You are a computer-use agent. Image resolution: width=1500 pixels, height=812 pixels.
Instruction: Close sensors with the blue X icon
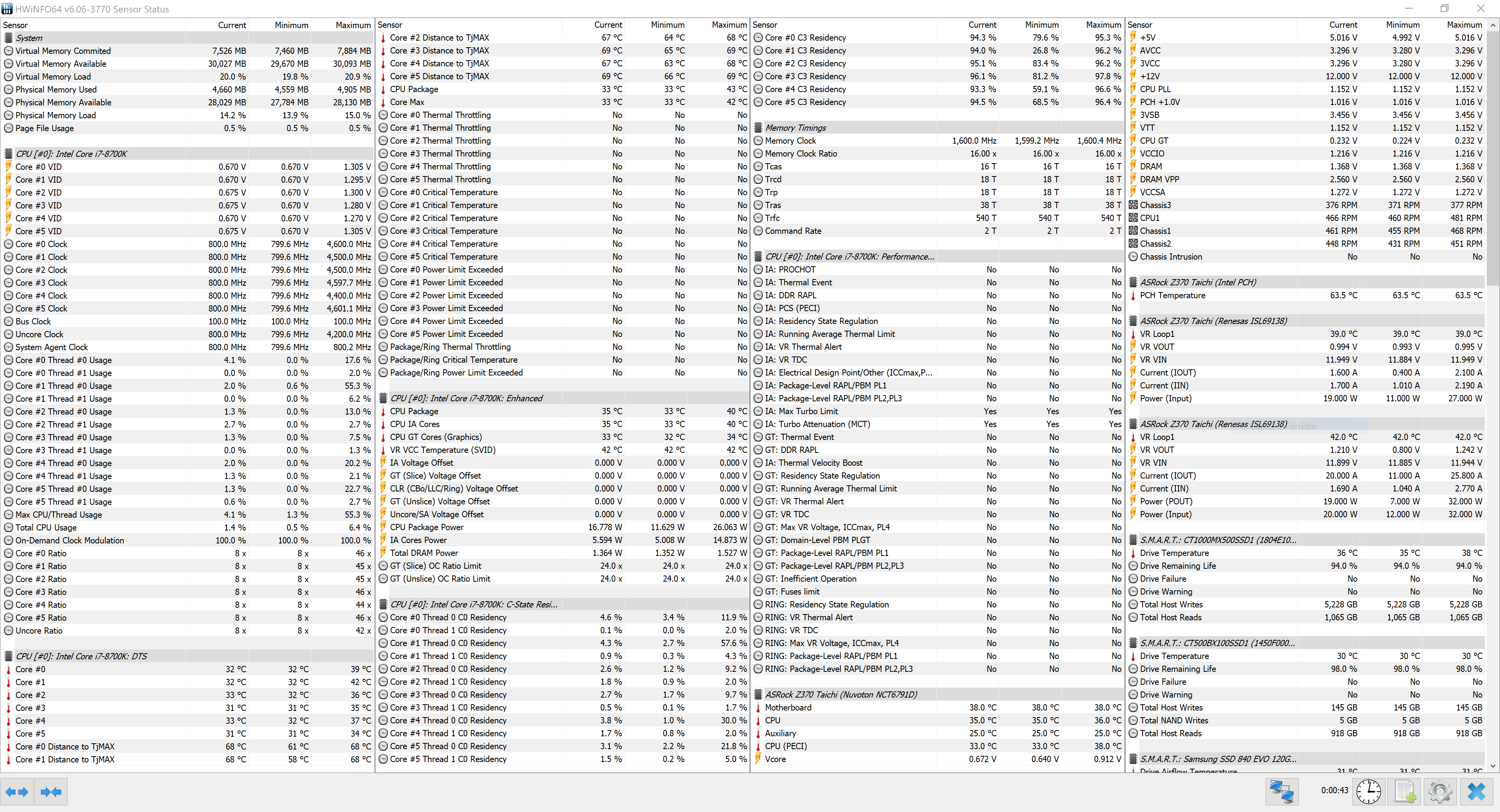click(x=1477, y=792)
